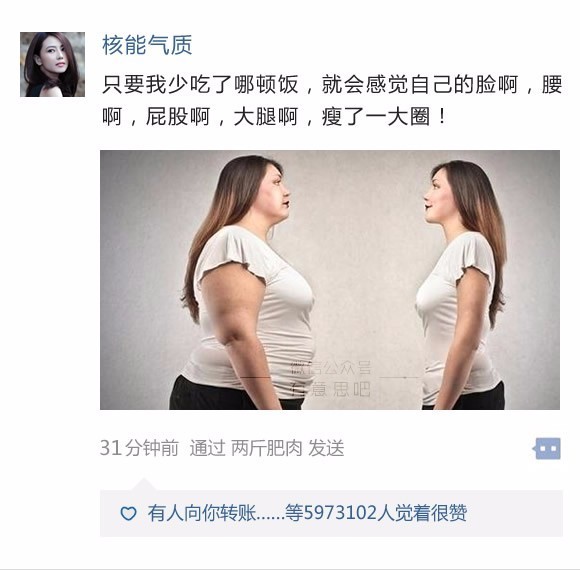Tap the second text line ending 瘦了一大圈
This screenshot has height=570, width=580.
[274, 117]
